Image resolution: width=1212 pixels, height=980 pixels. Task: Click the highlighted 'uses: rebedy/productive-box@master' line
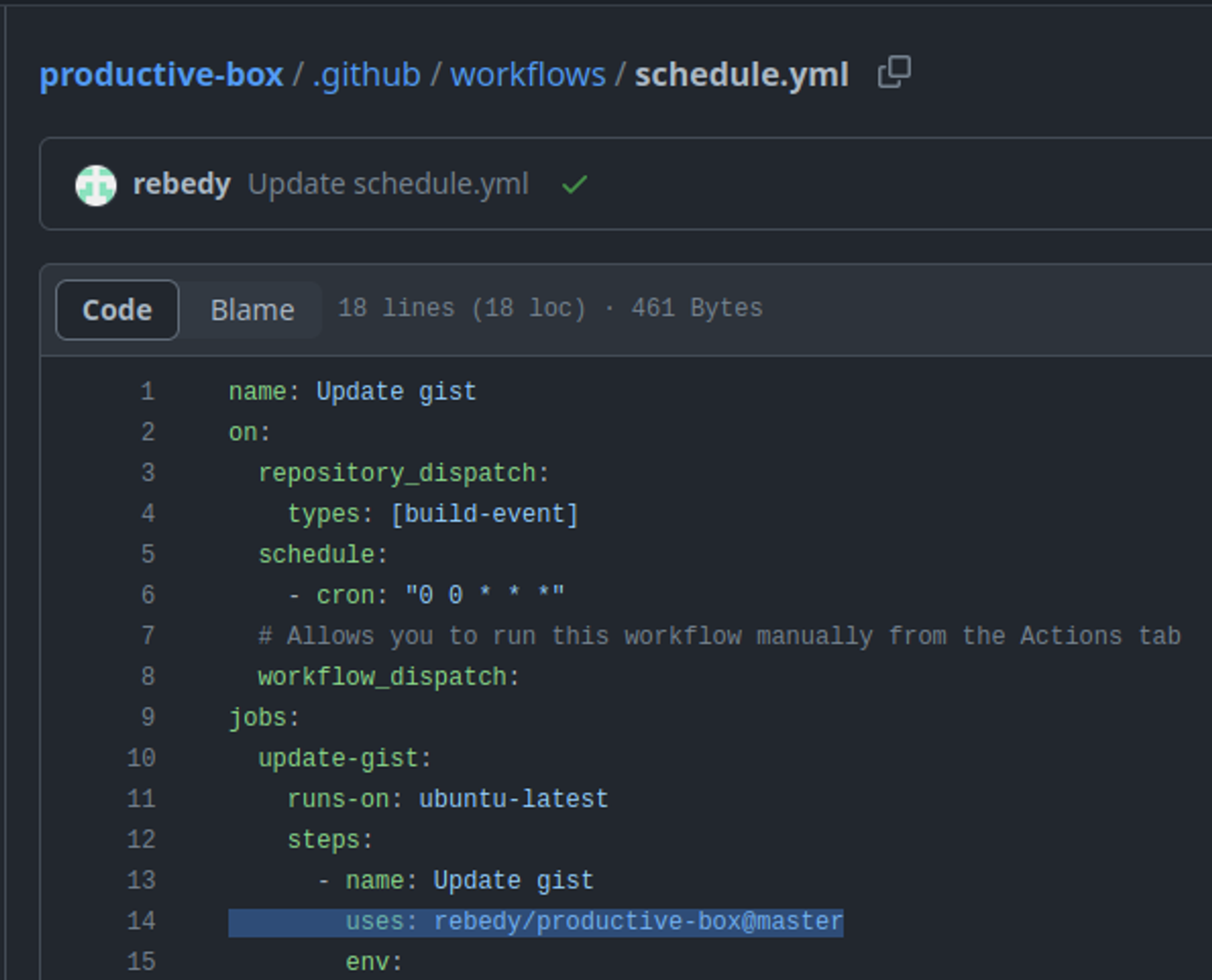point(536,922)
